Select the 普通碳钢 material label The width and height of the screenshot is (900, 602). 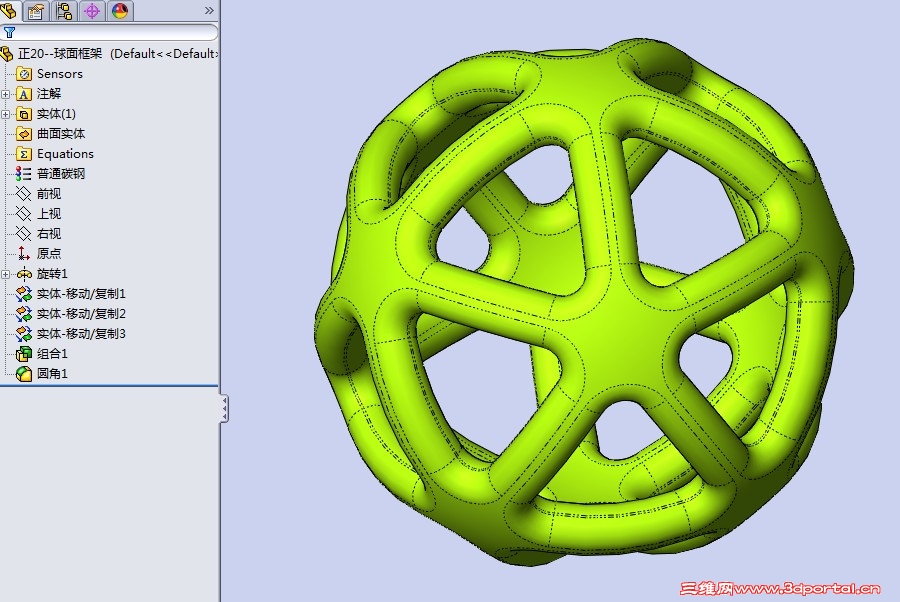(x=61, y=173)
